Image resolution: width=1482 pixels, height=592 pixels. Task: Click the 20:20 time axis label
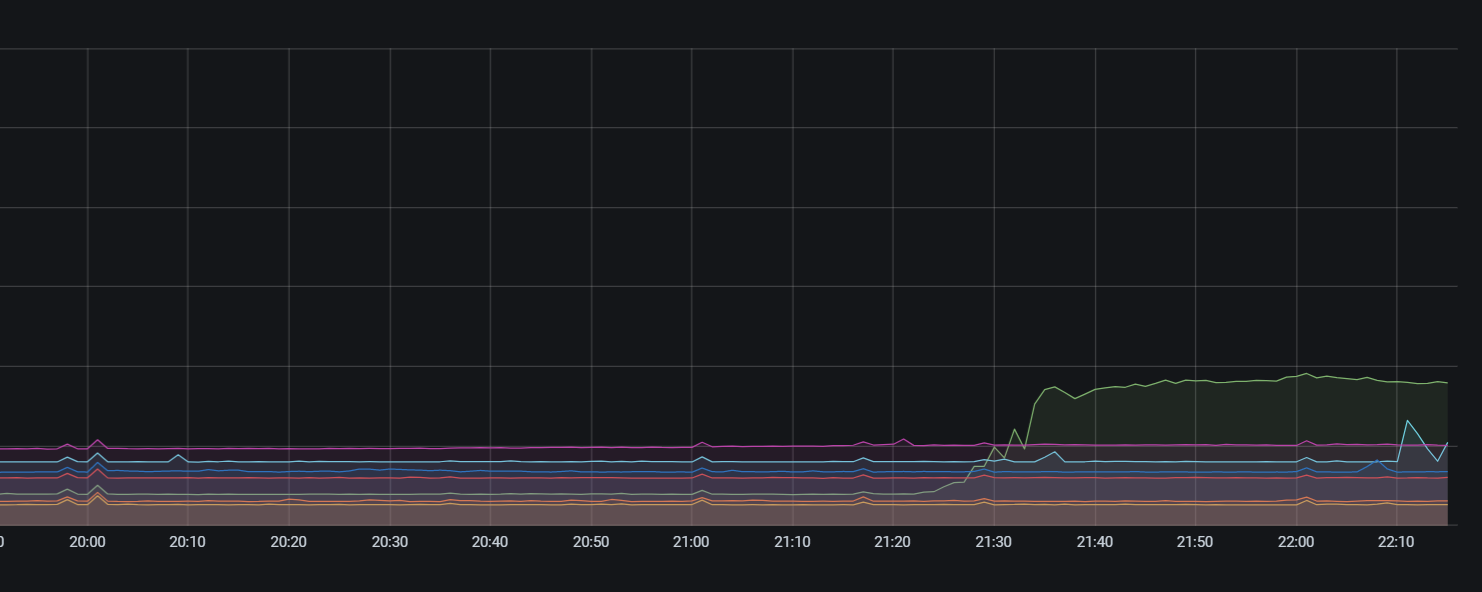point(288,542)
